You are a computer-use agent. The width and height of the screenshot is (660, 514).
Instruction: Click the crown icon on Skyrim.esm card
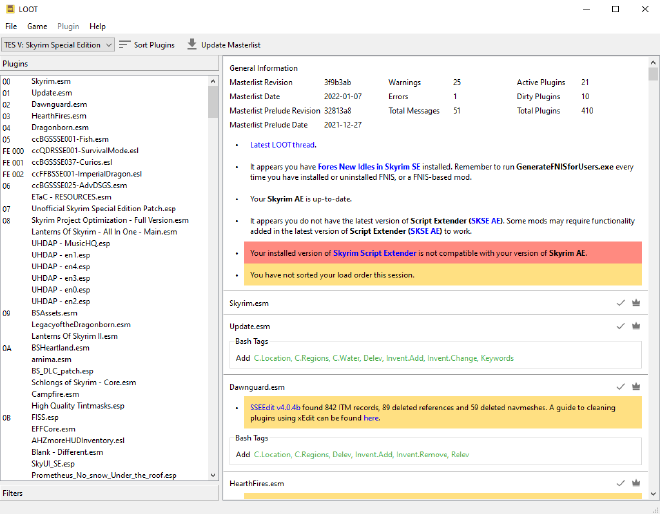click(635, 302)
